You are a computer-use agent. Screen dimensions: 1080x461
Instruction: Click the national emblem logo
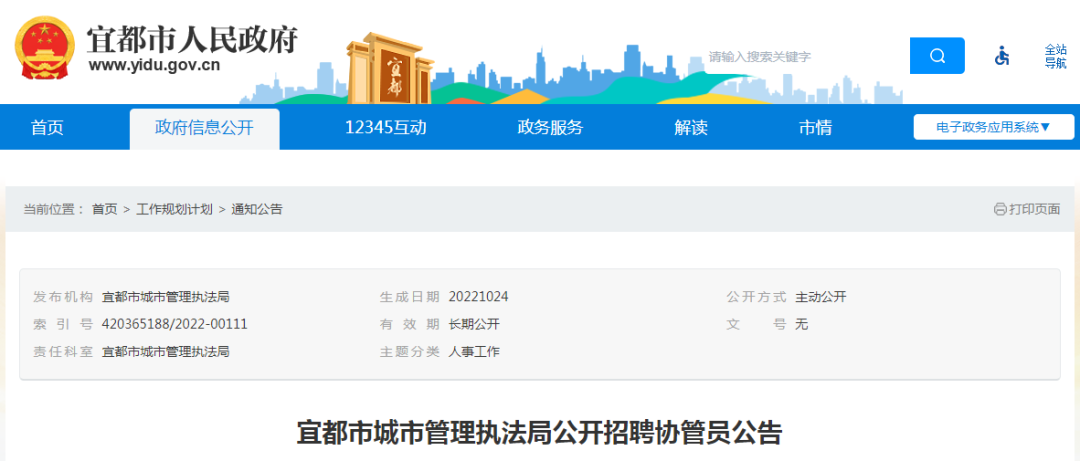click(42, 51)
